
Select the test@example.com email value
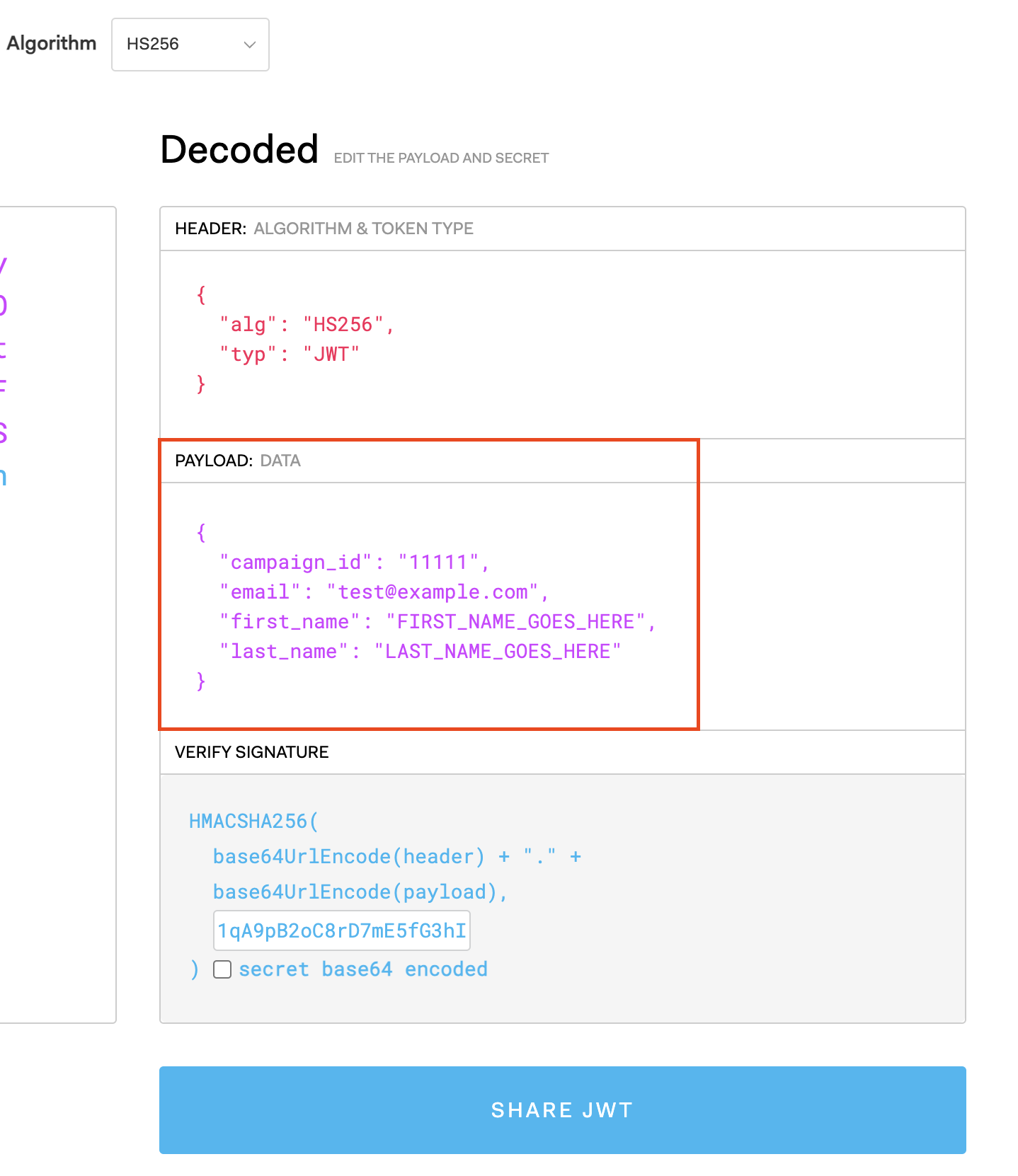point(433,592)
